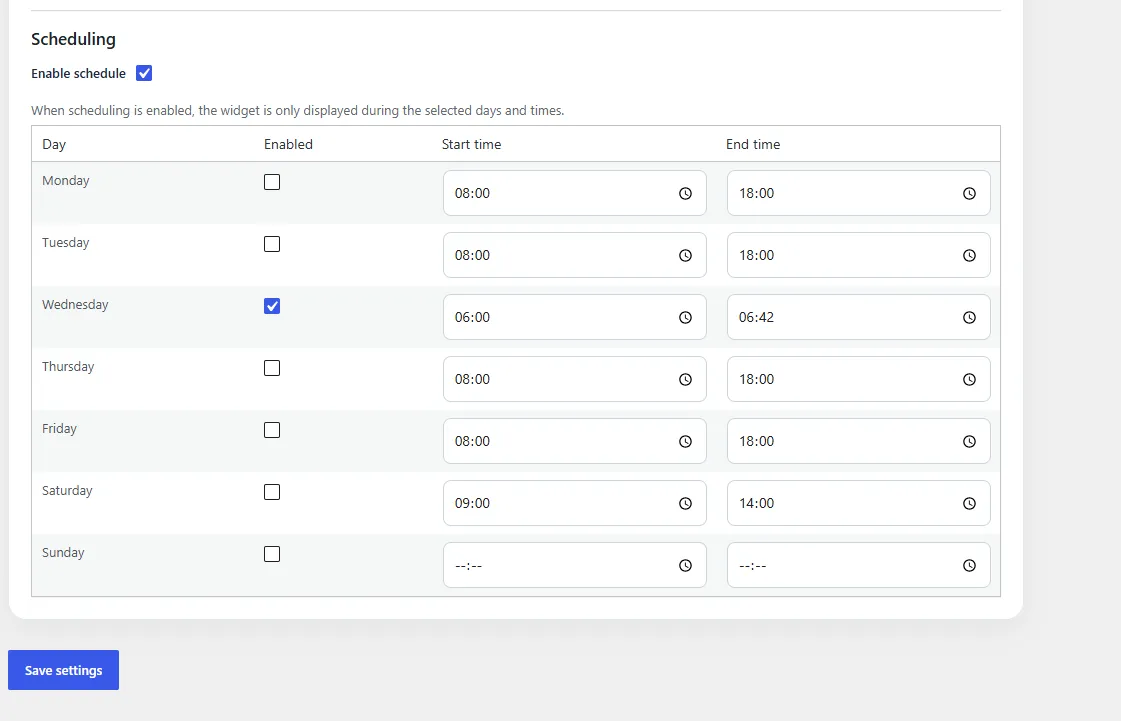Open clock picker for Friday start time
The image size is (1121, 721).
[685, 441]
